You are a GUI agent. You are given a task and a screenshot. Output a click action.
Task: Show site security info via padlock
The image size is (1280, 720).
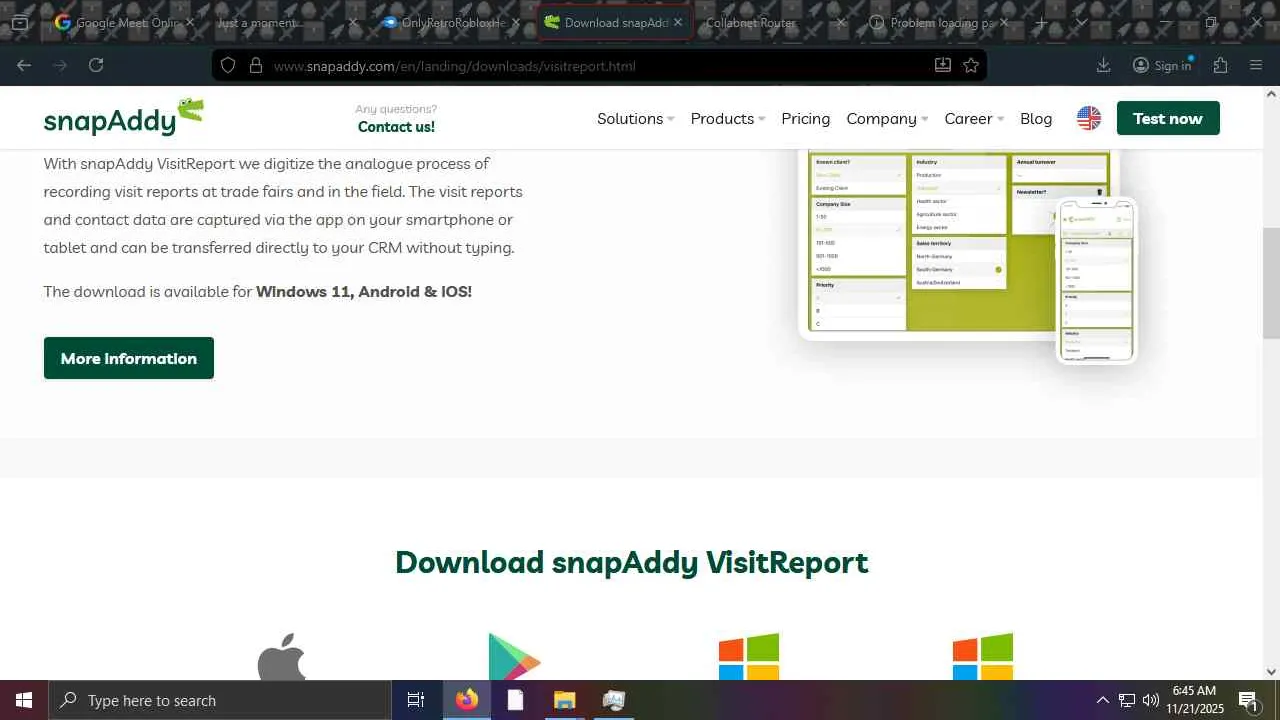[256, 65]
